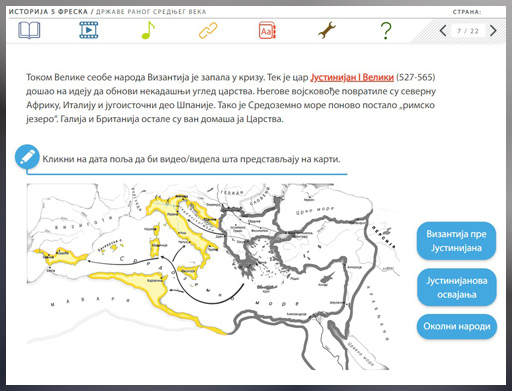The height and width of the screenshot is (391, 512).
Task: Toggle Византија пре Јустинијана map layer
Action: pos(456,241)
